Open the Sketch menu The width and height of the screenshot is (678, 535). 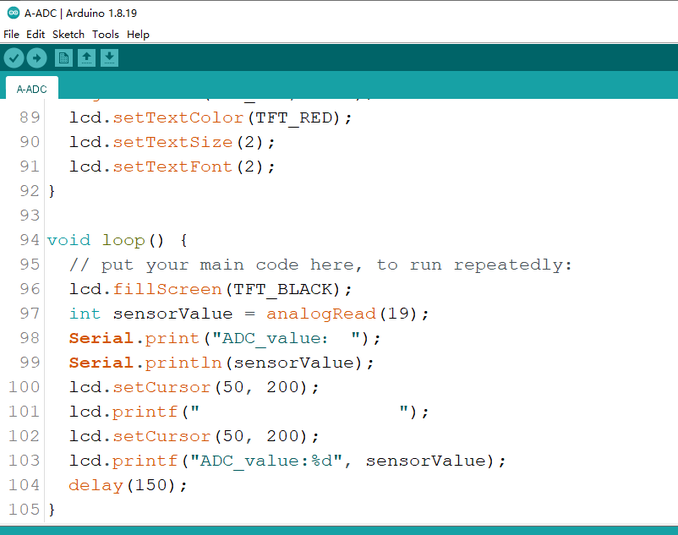click(68, 34)
